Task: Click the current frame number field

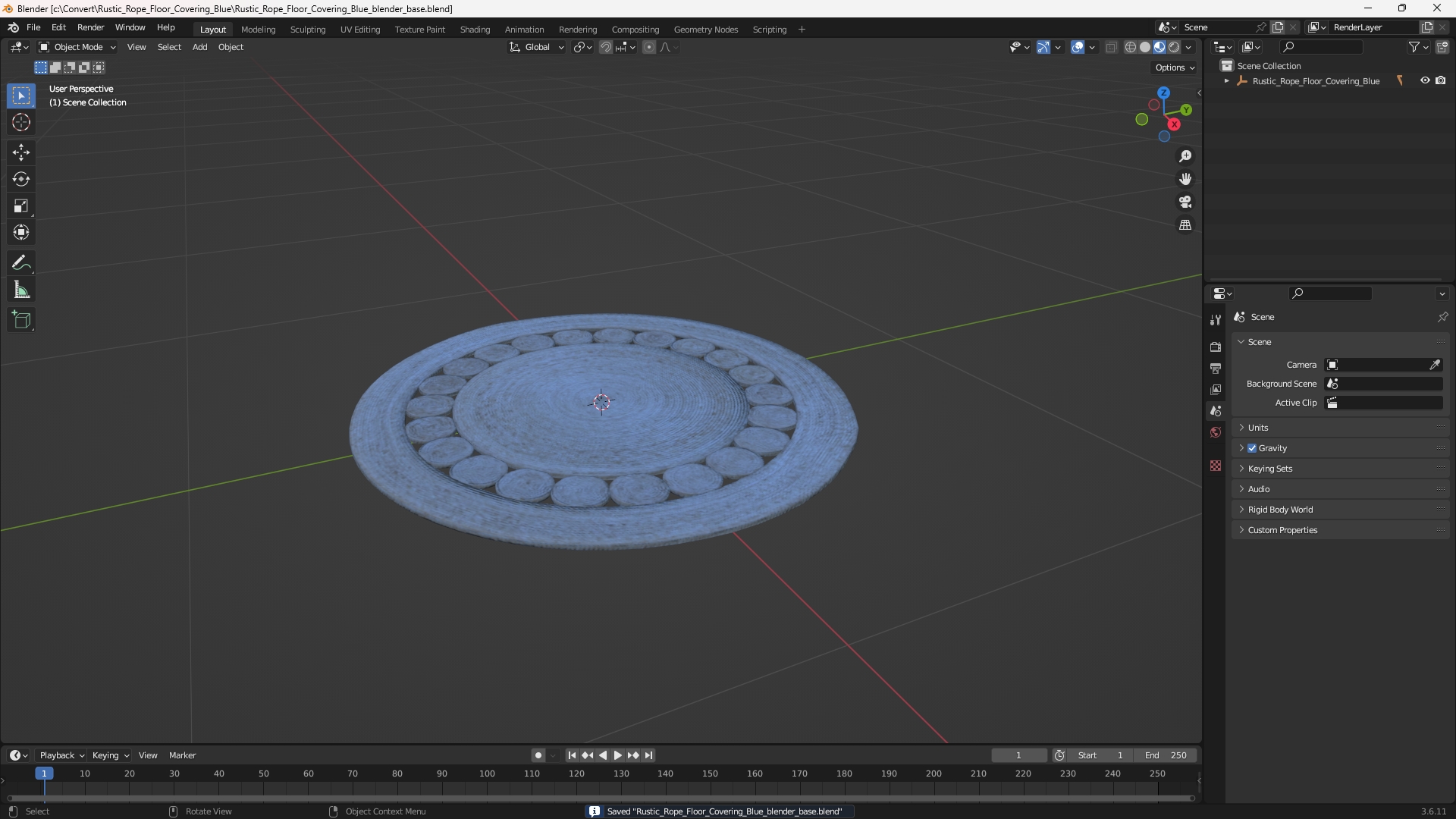Action: point(1018,755)
